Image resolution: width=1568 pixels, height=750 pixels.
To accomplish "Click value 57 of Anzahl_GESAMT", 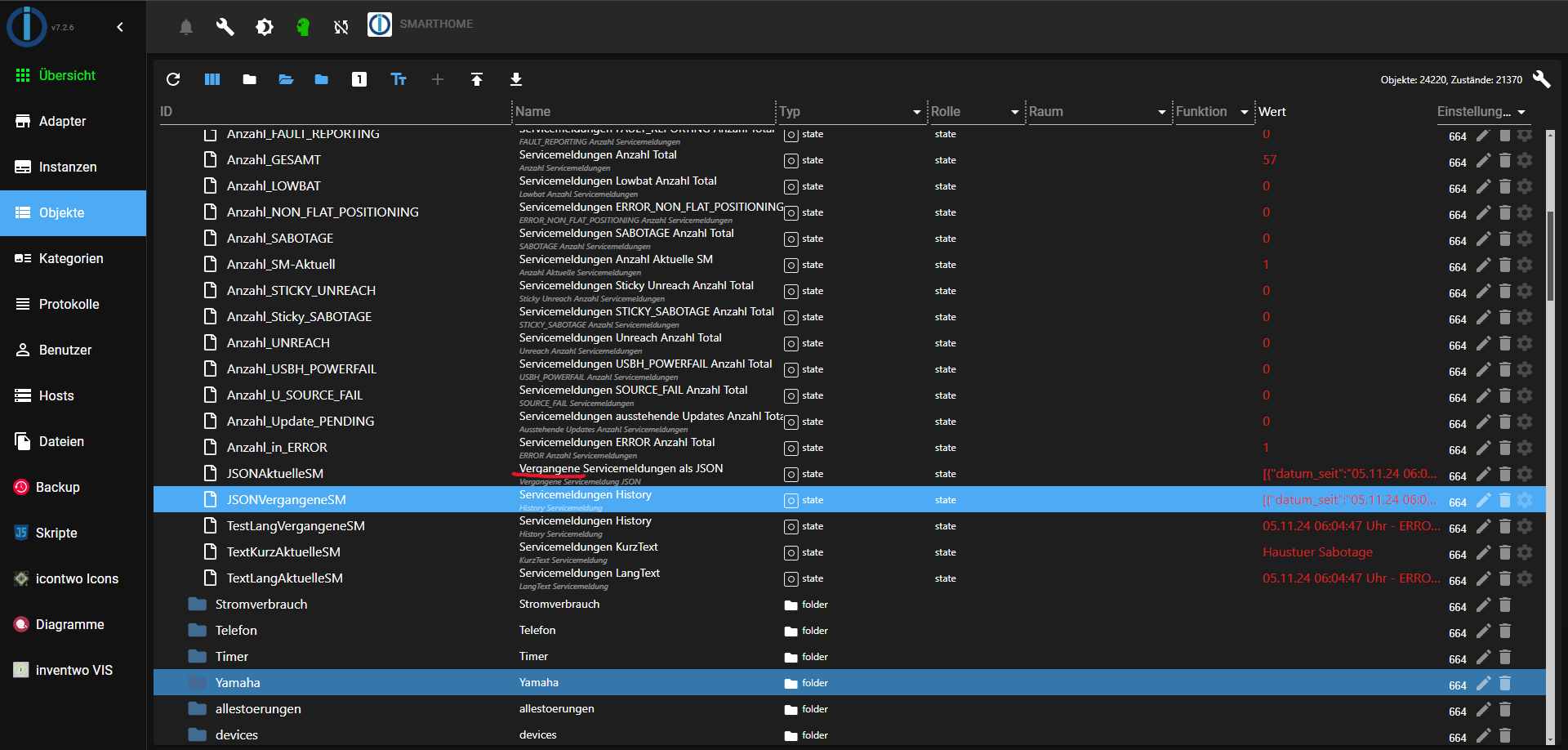I will coord(1270,160).
